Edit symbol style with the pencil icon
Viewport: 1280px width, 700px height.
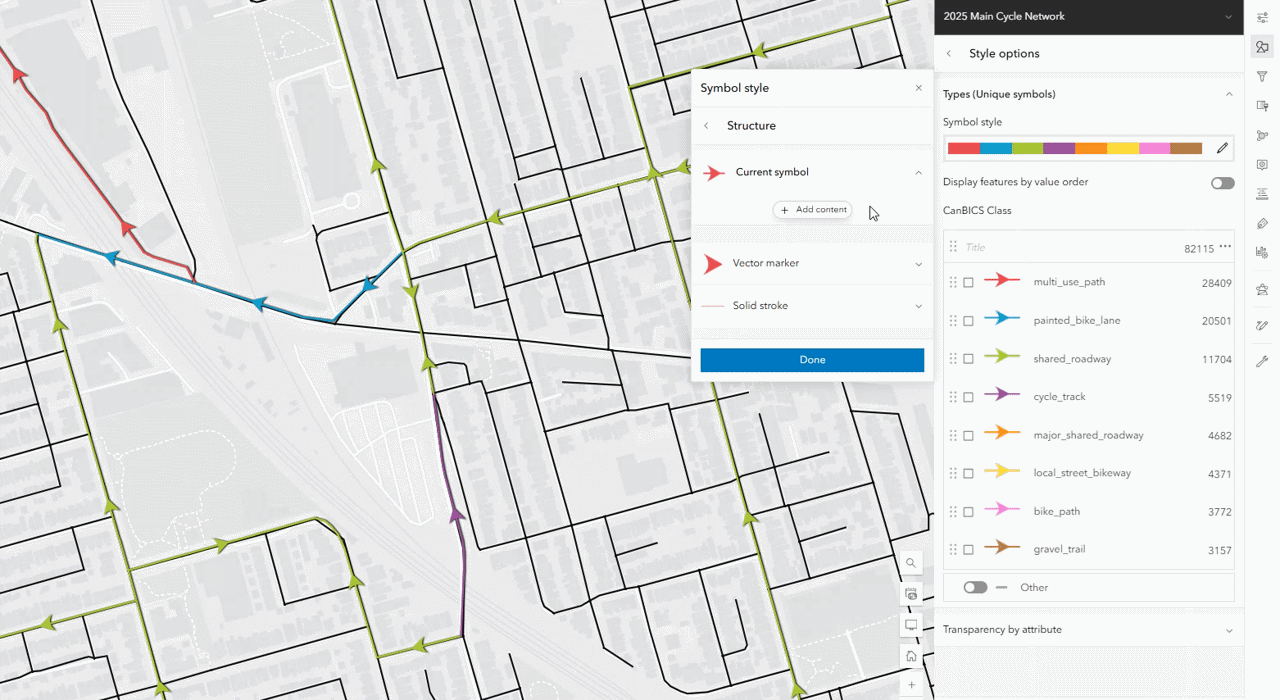1222,148
